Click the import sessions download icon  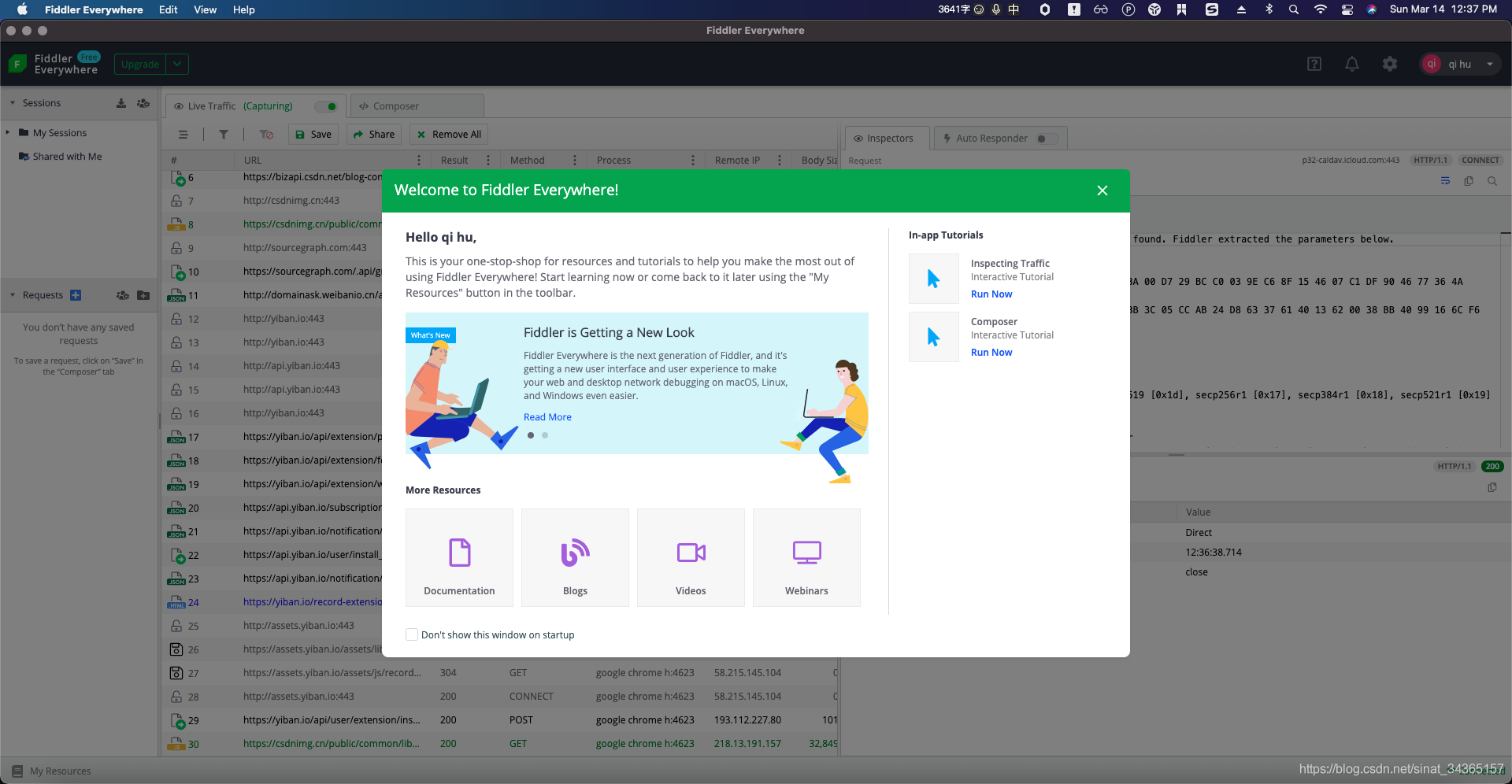click(x=121, y=103)
